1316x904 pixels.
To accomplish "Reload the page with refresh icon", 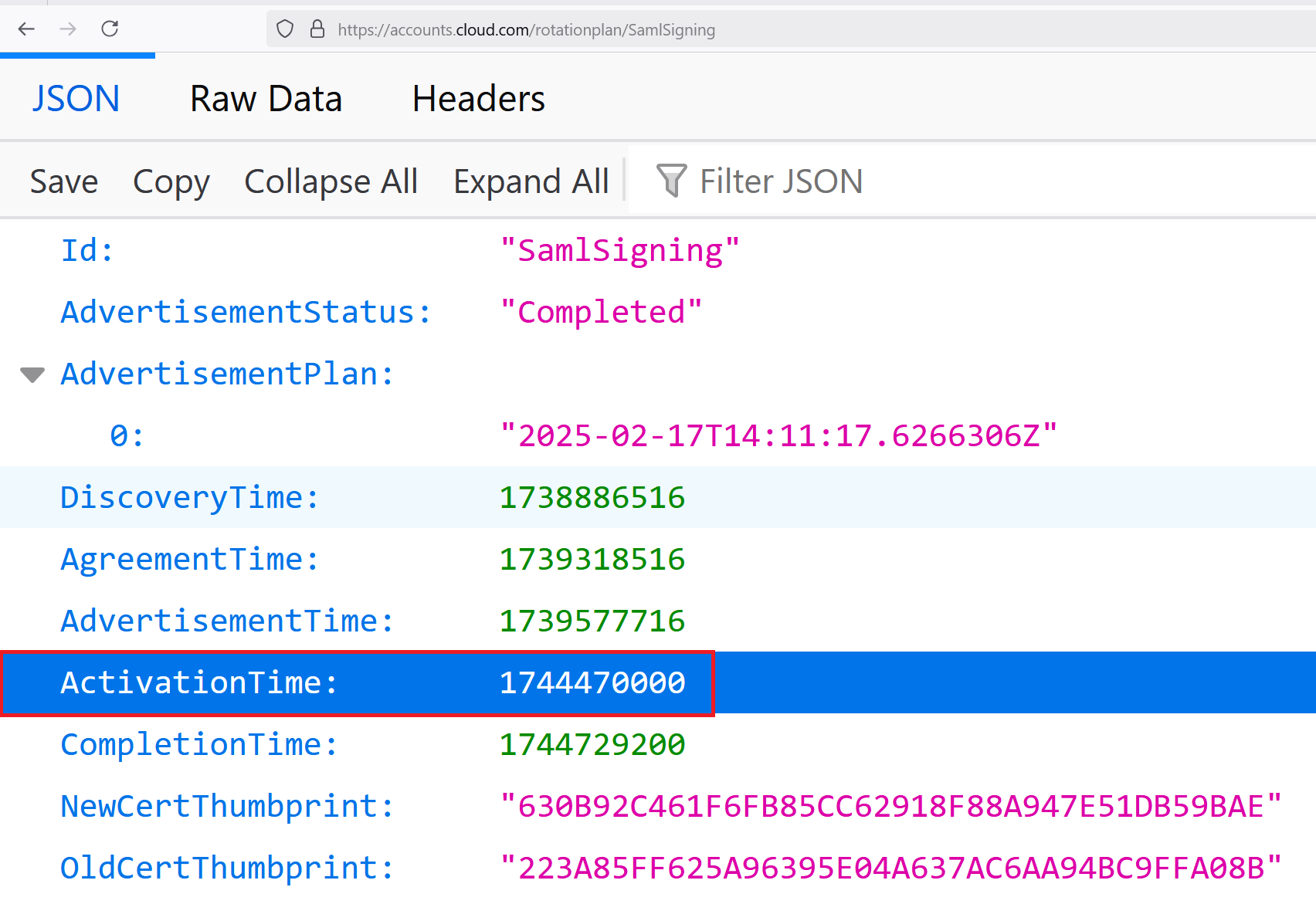I will tap(110, 29).
